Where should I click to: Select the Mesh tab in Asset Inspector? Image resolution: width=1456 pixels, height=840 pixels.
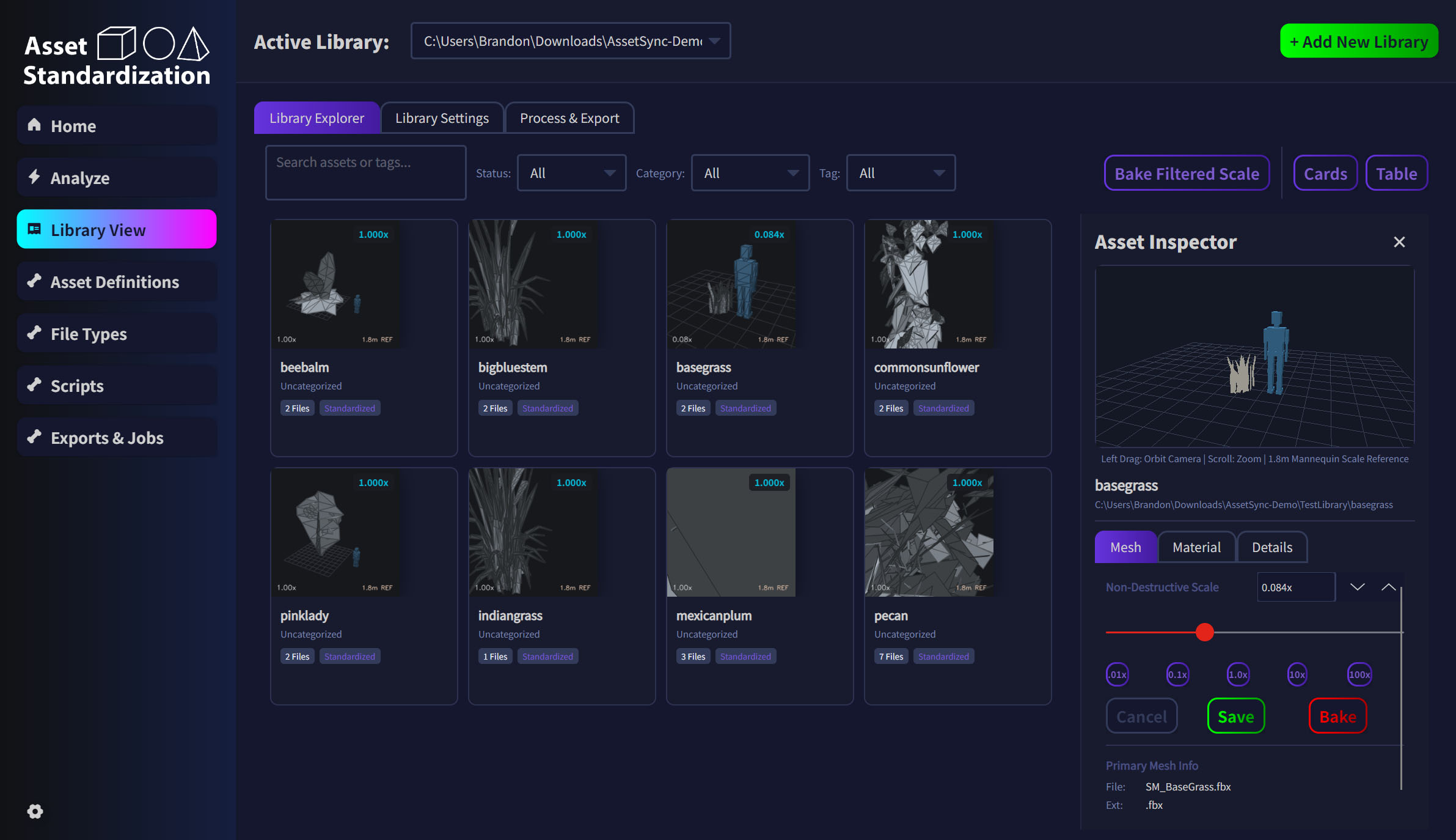[x=1125, y=547]
